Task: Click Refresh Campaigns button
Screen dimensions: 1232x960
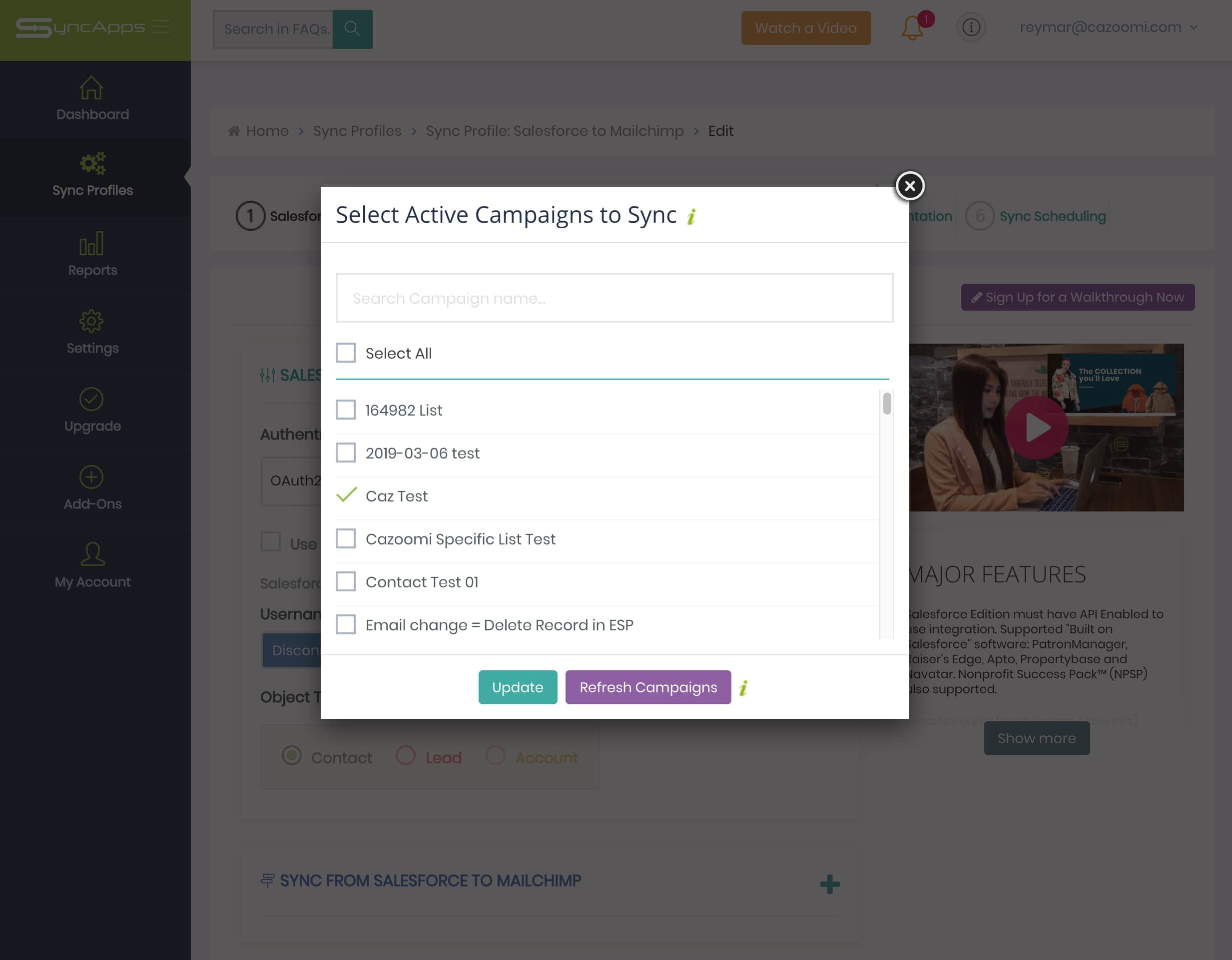Action: (x=648, y=687)
